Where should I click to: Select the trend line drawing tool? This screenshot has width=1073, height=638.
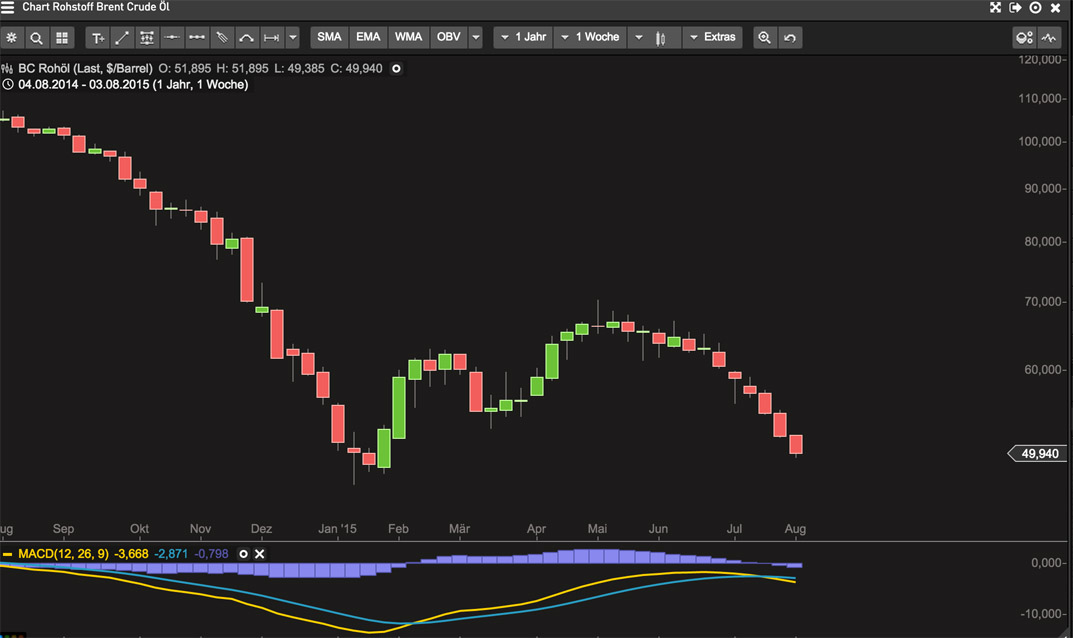[122, 38]
